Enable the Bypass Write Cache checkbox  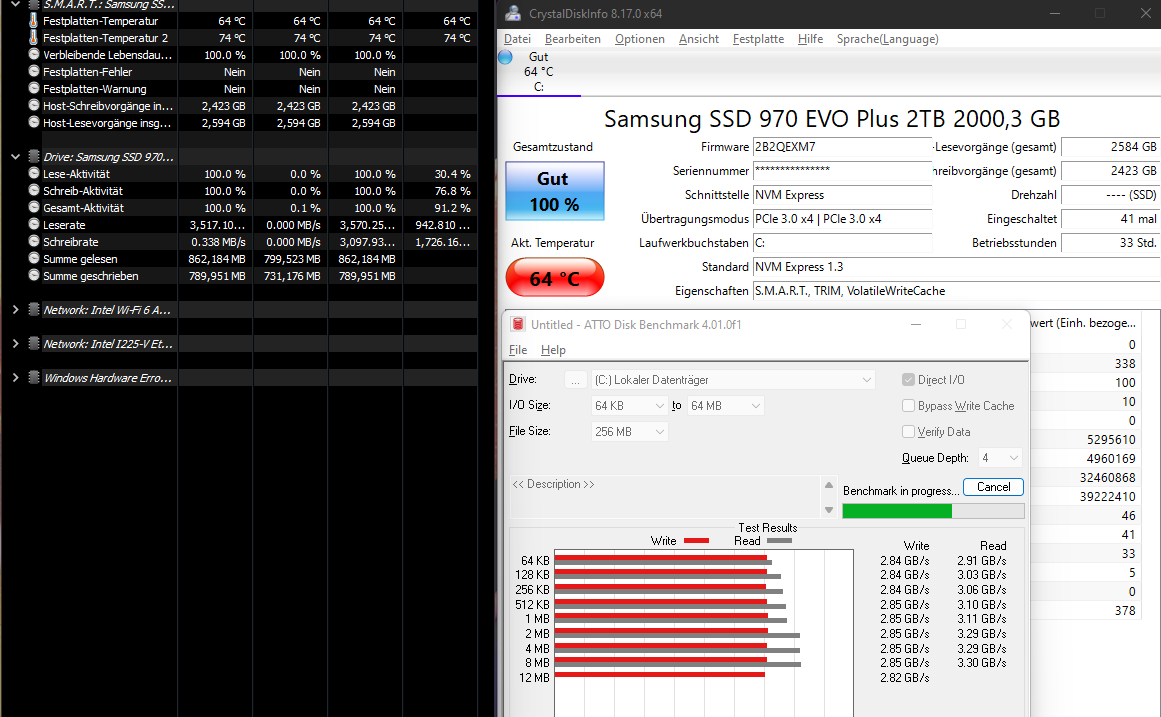(909, 406)
